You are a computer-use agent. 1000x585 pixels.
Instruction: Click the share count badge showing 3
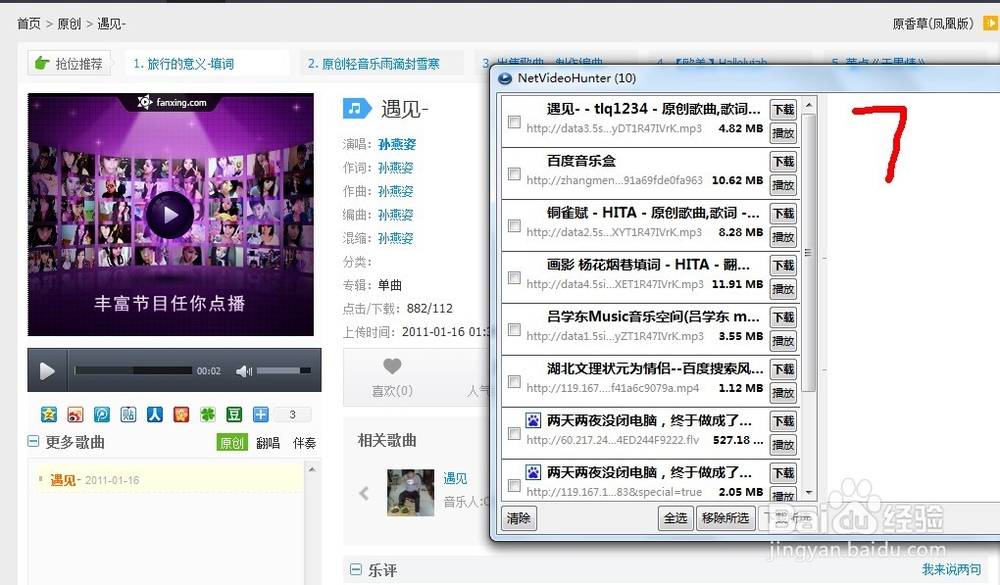tap(292, 415)
